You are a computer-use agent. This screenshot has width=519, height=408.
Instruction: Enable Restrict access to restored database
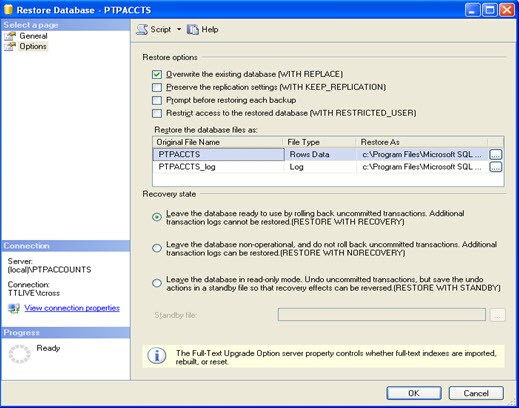click(x=157, y=113)
